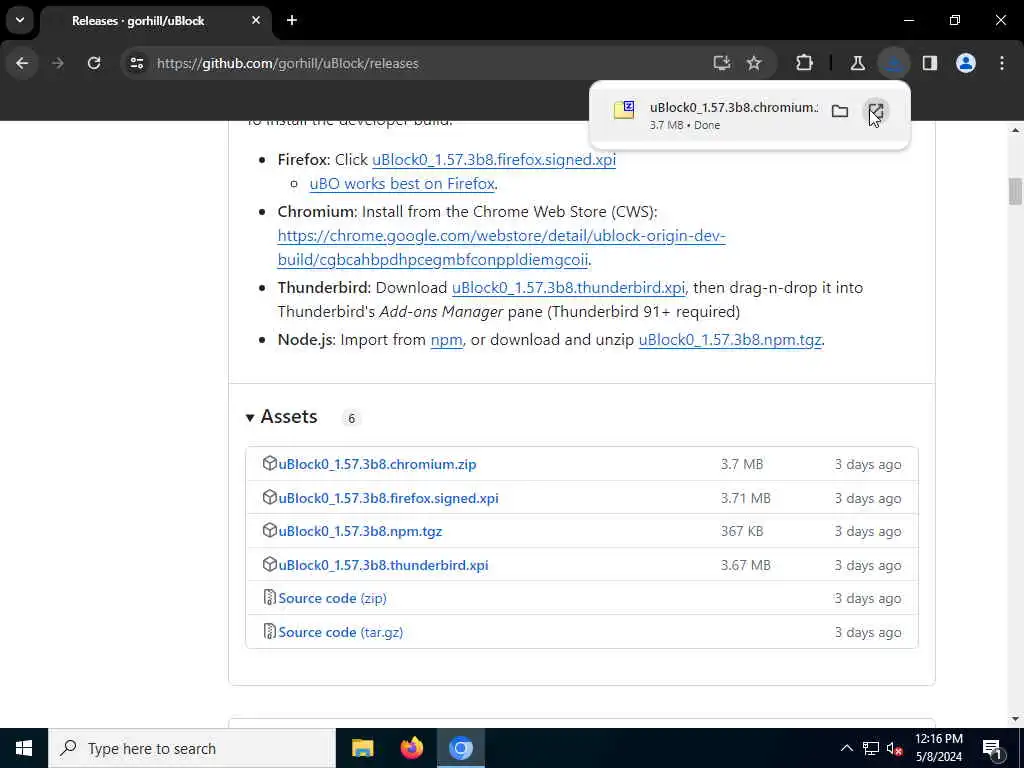Download uBlock0_1.57.3b8.firefox.signed.xpi asset
Screen dimensions: 1024x768
388,498
